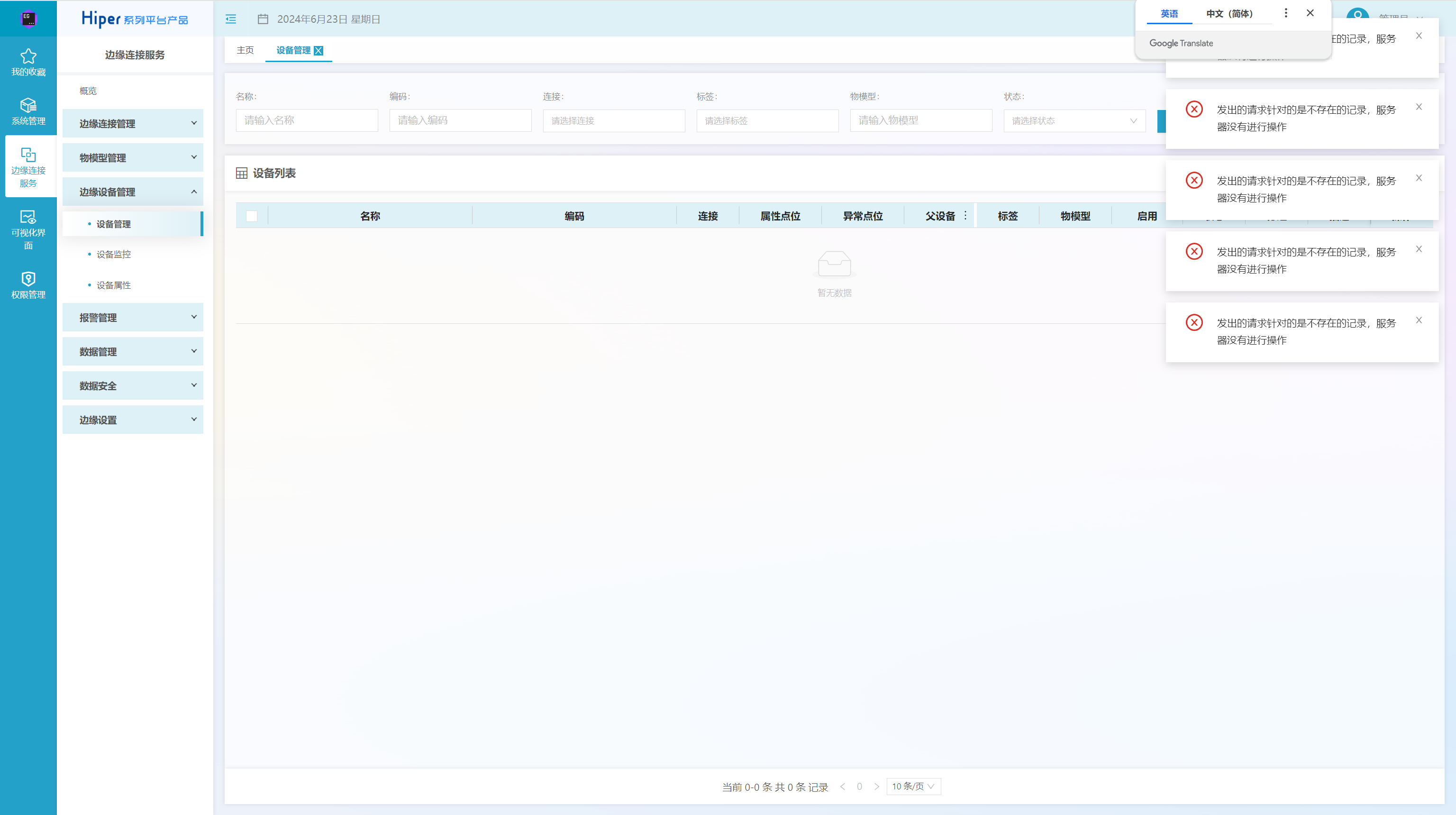Dismiss the third error notification
This screenshot has width=1456, height=815.
(1419, 178)
